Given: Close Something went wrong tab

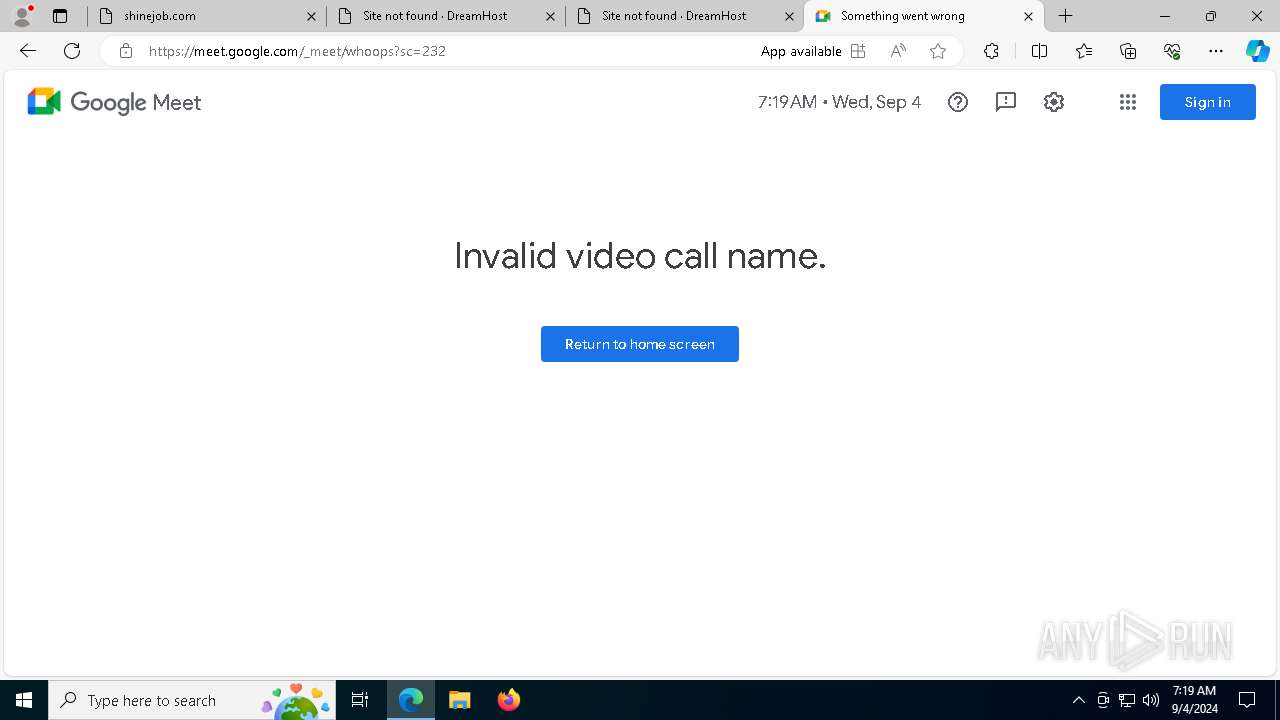Looking at the screenshot, I should (1028, 16).
